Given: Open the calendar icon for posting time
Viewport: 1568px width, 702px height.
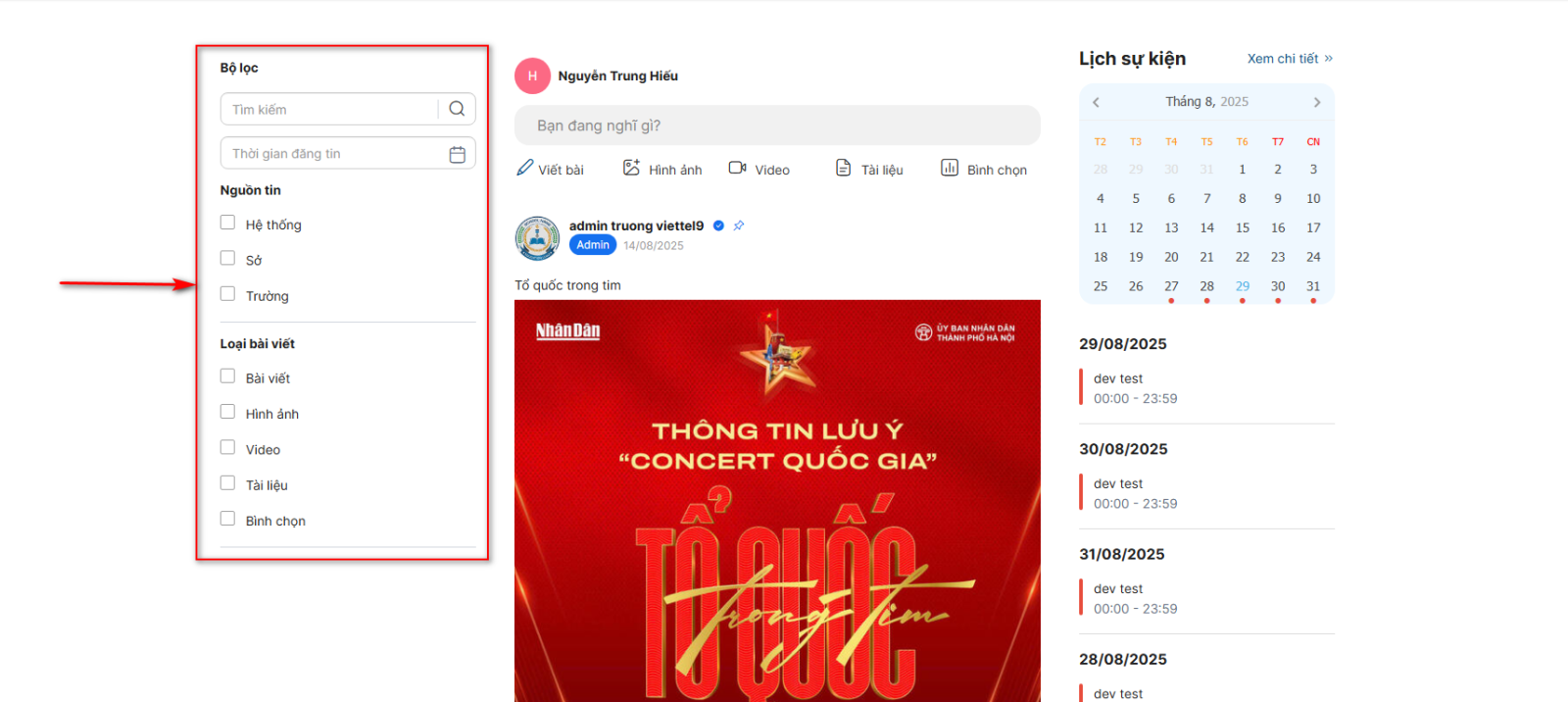Looking at the screenshot, I should click(457, 154).
